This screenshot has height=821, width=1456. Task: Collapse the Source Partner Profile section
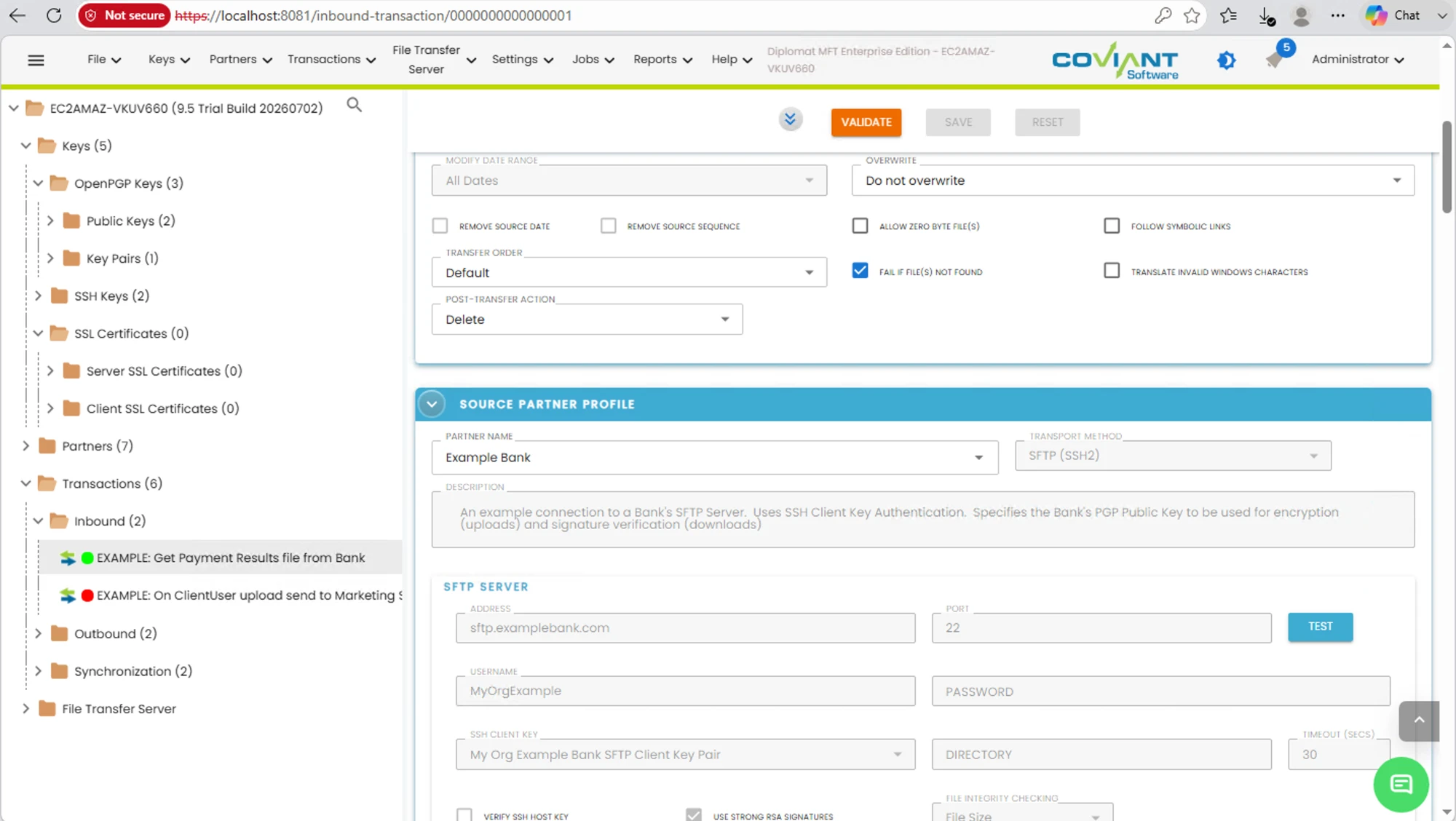pos(432,404)
